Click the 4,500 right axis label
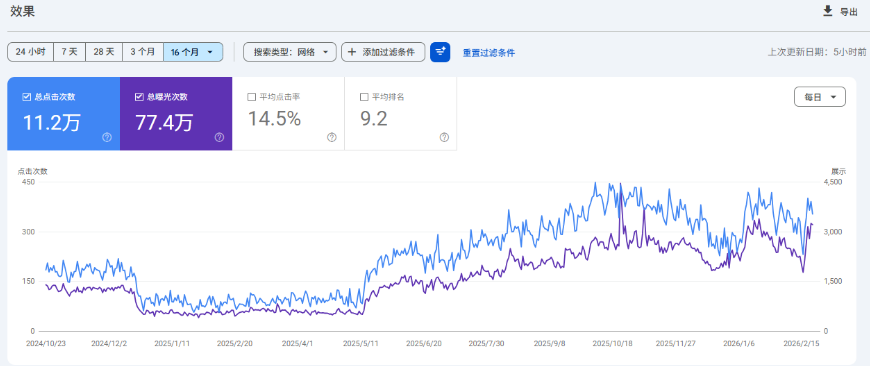The height and width of the screenshot is (366, 870). click(x=832, y=182)
